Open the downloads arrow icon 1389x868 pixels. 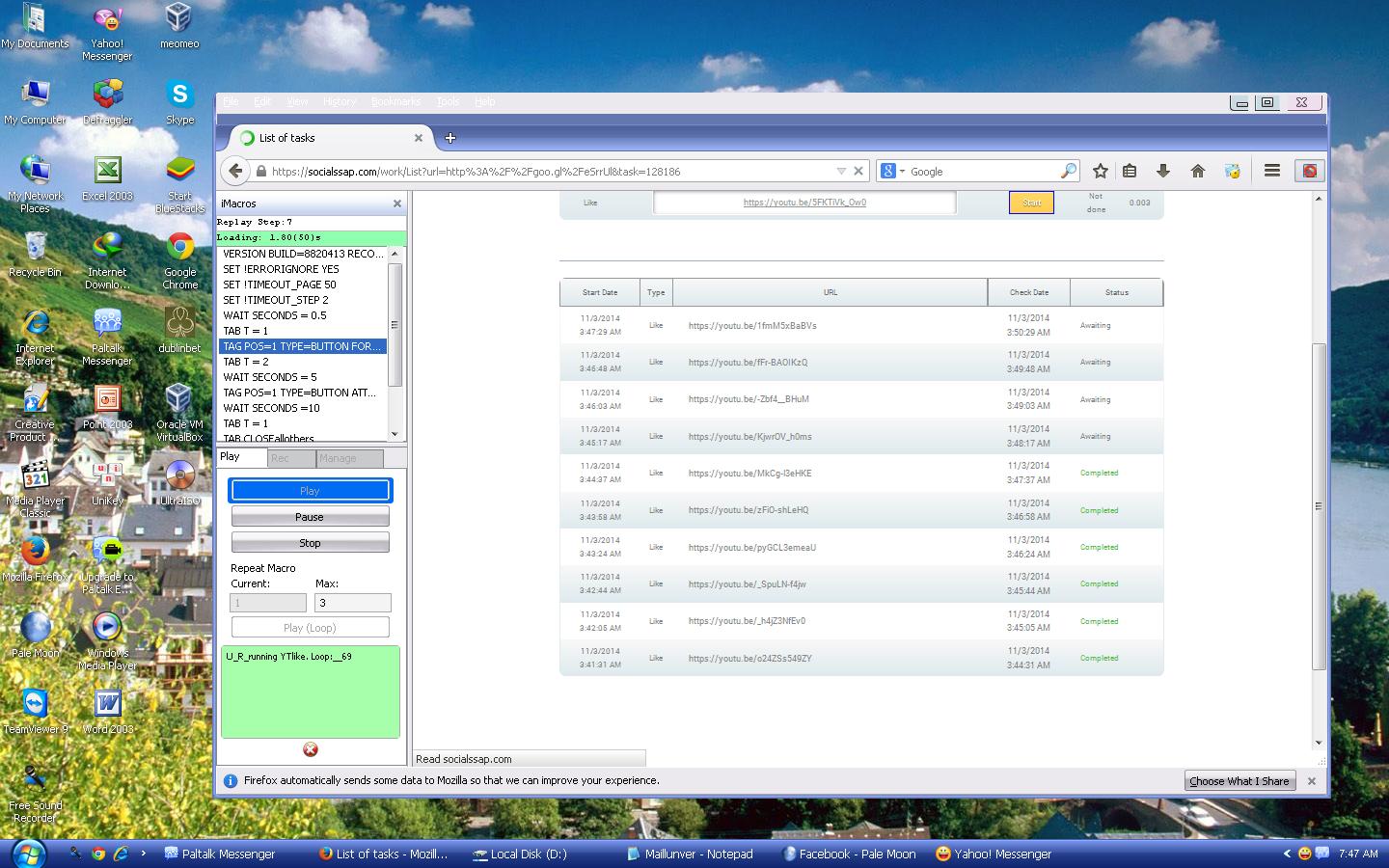[x=1162, y=171]
